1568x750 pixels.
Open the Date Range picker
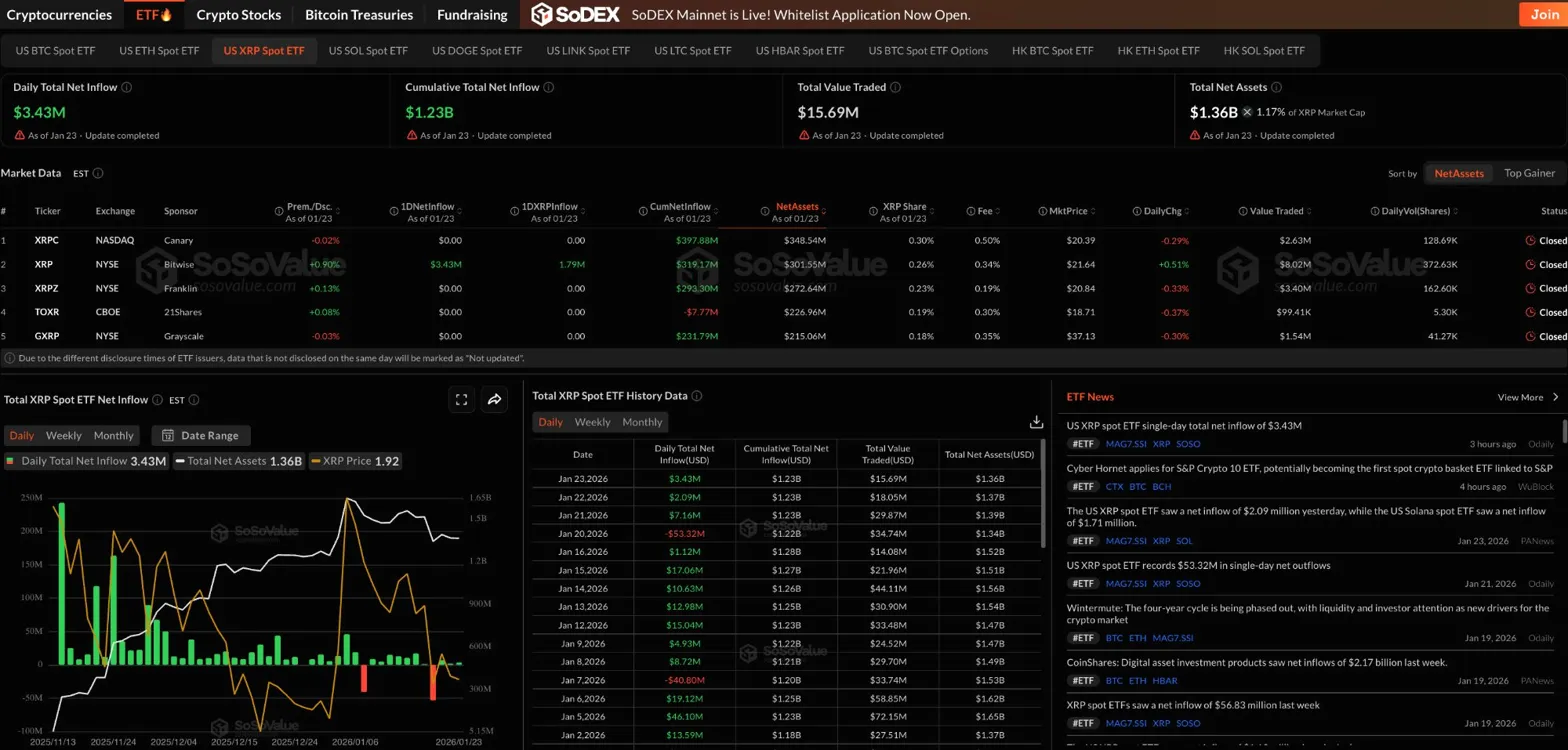point(201,436)
